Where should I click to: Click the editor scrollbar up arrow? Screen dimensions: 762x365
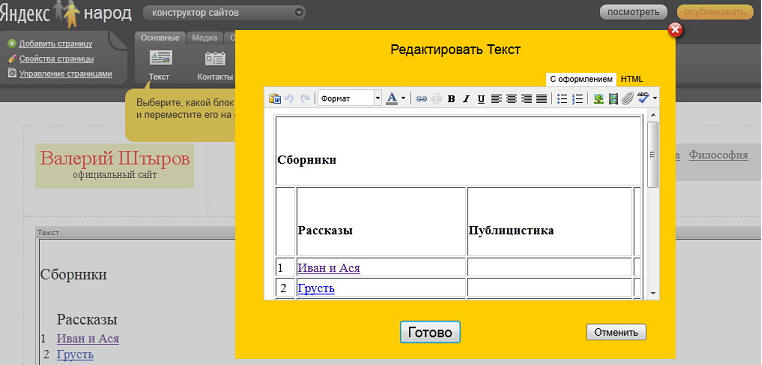point(653,115)
